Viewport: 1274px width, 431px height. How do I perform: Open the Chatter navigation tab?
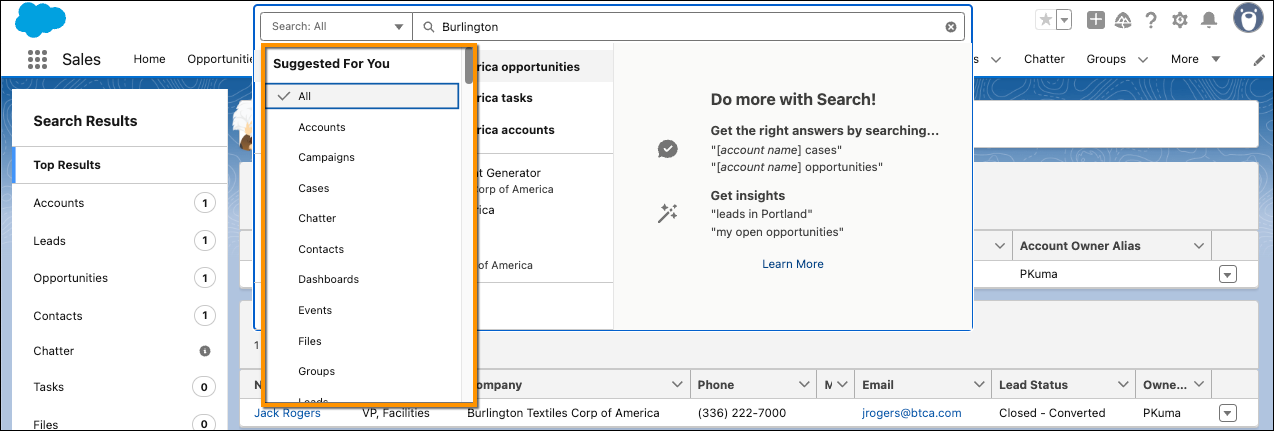[x=1044, y=59]
